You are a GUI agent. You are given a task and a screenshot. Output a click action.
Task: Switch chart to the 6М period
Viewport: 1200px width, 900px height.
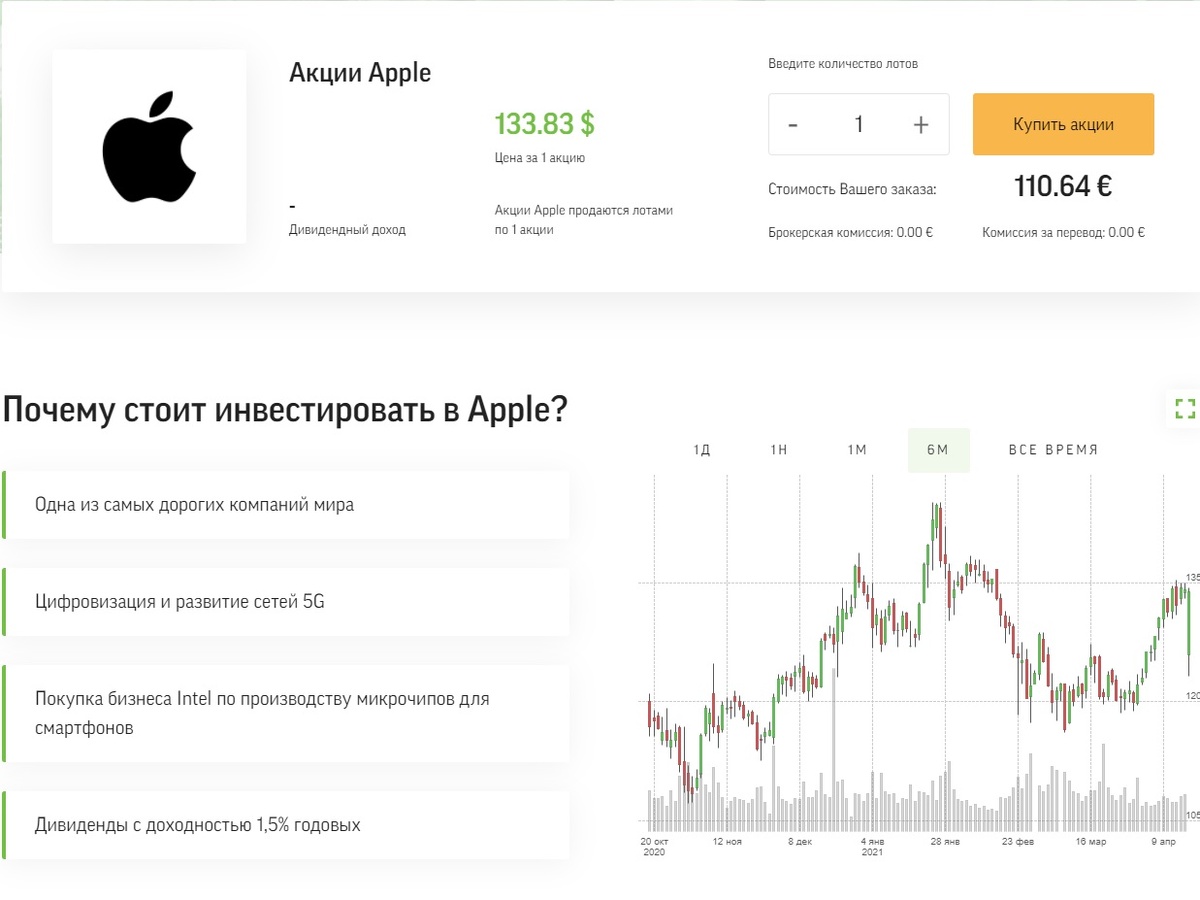(938, 450)
